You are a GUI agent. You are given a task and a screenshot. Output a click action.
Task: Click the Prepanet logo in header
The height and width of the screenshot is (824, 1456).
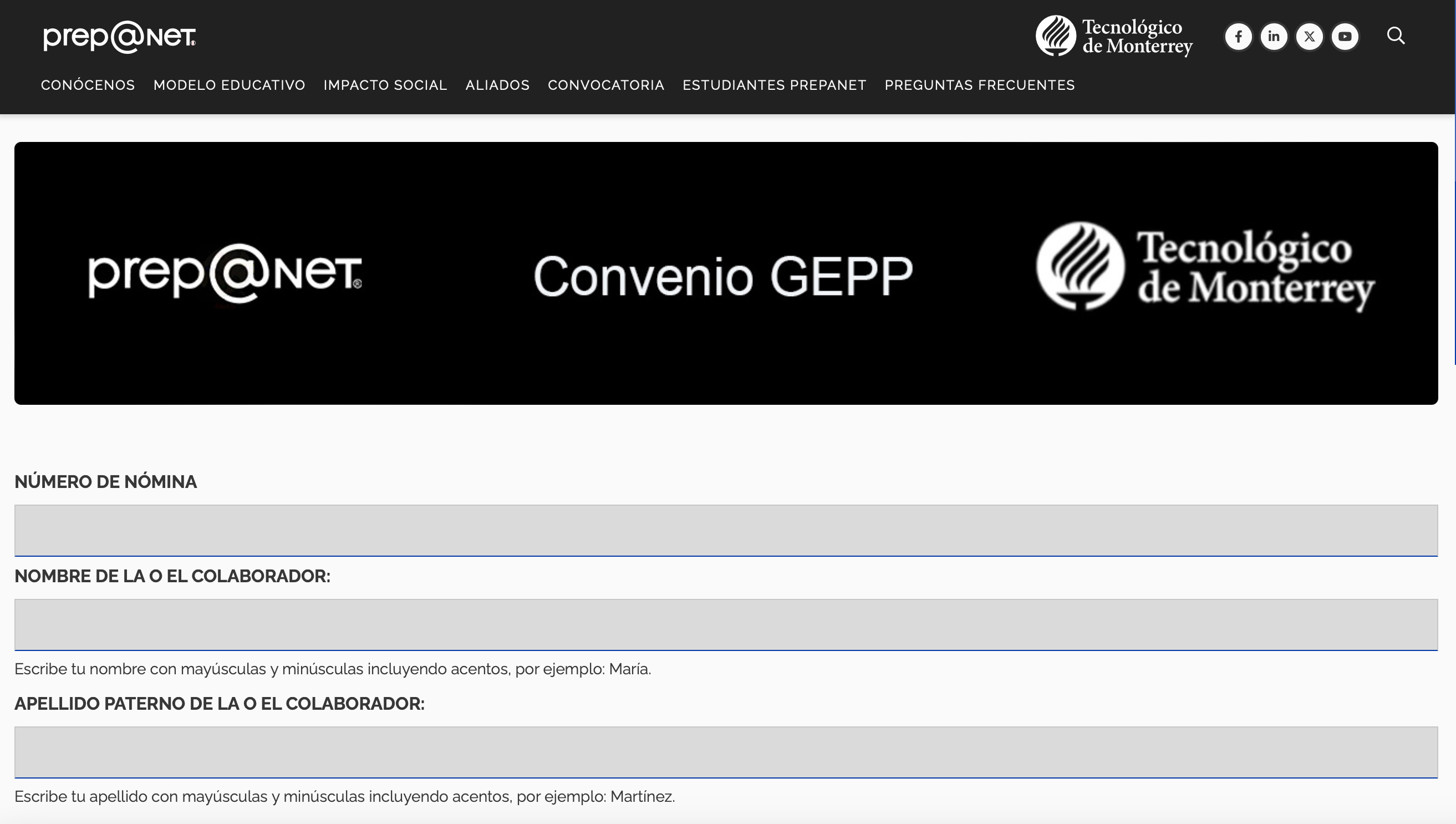point(119,37)
